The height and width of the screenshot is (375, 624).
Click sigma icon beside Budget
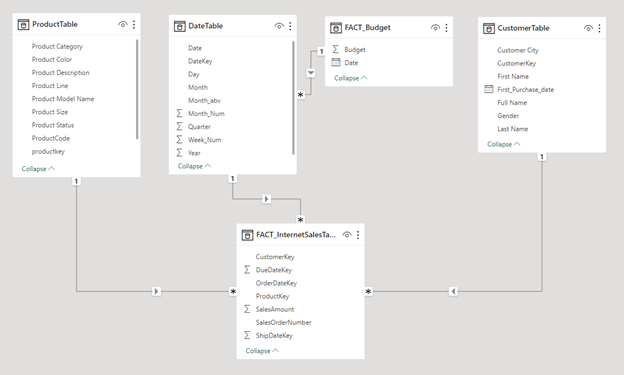click(335, 49)
